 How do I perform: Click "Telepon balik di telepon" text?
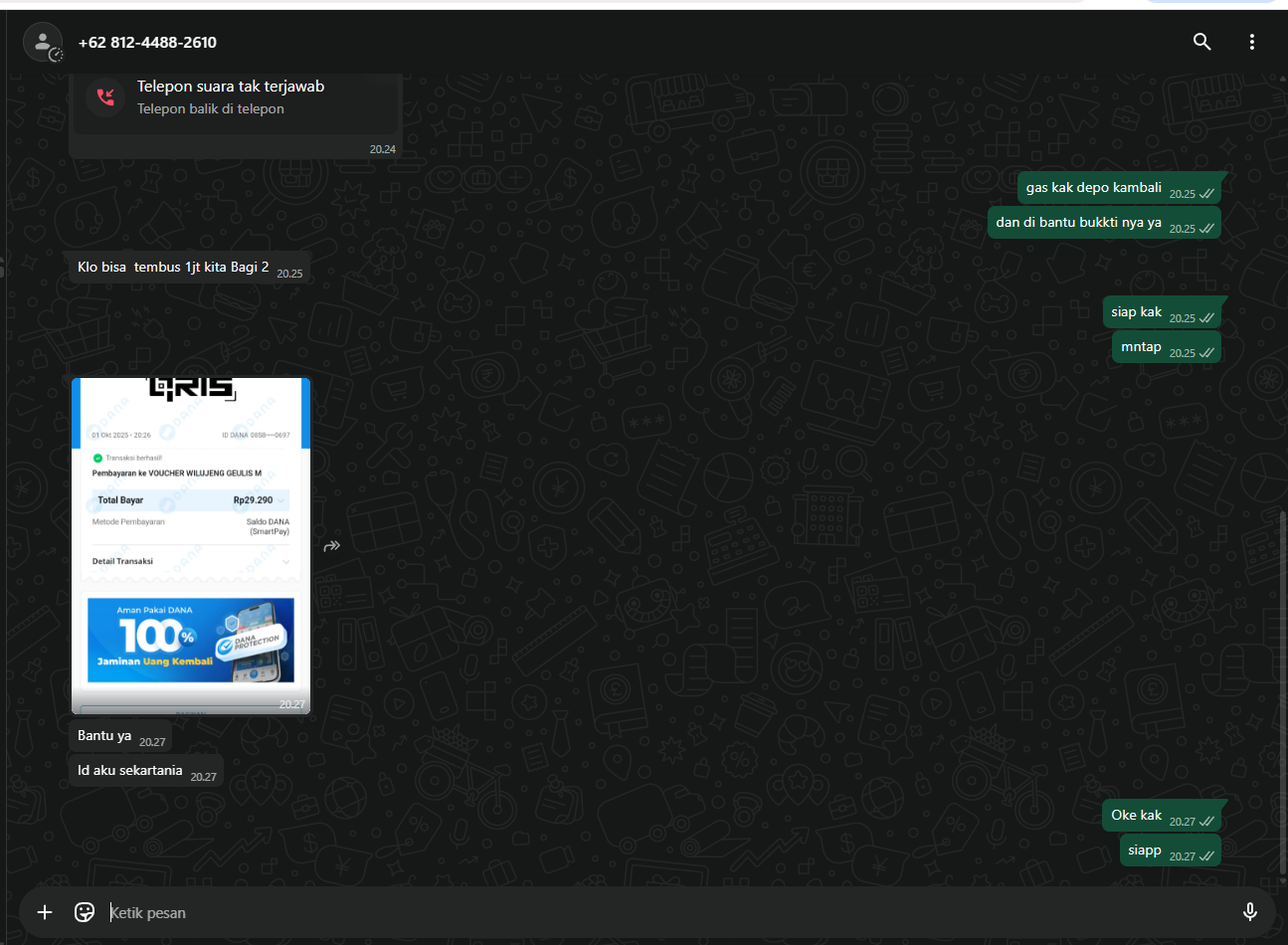(211, 109)
